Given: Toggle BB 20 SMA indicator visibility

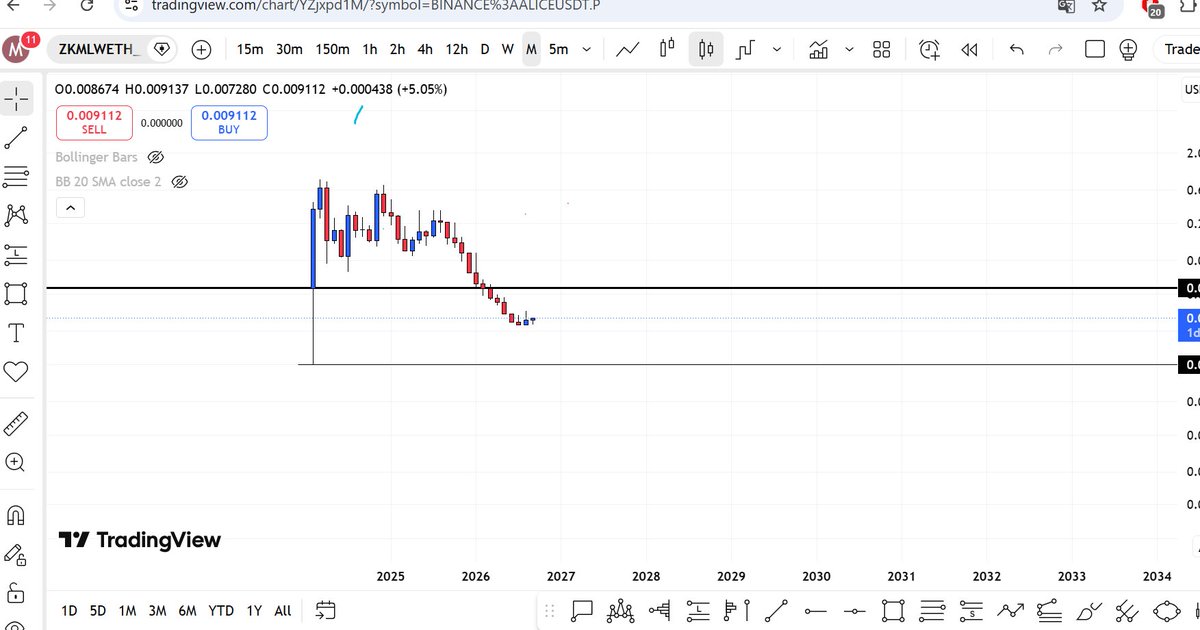Looking at the screenshot, I should tap(180, 182).
